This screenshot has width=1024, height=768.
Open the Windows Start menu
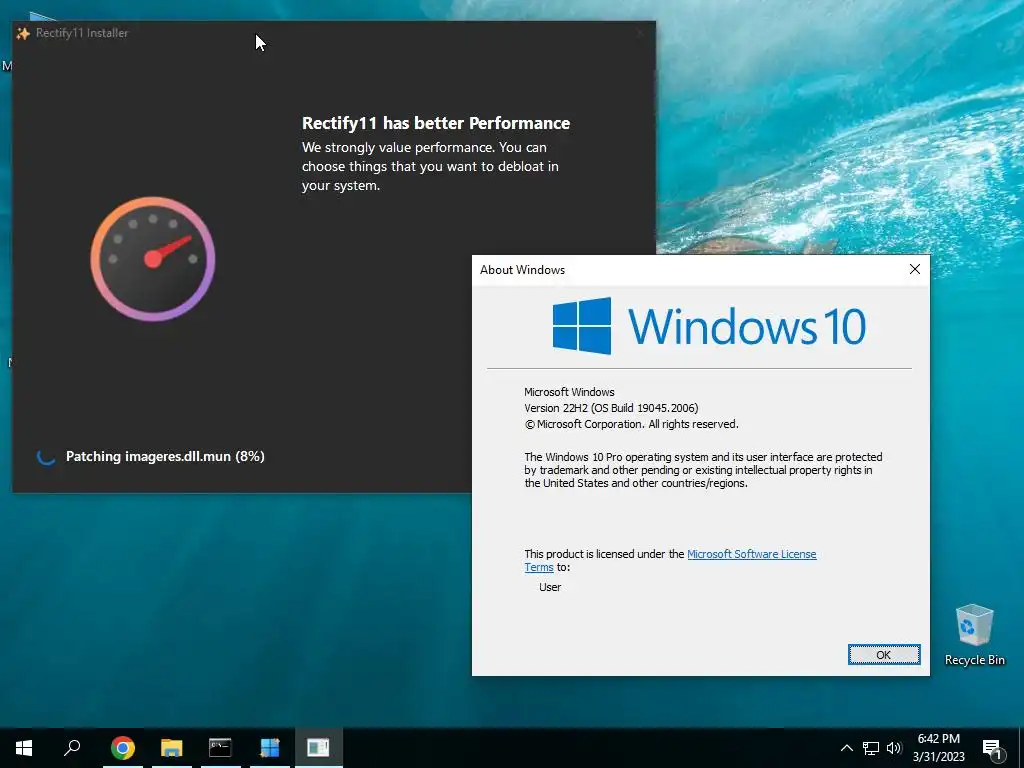pyautogui.click(x=24, y=748)
